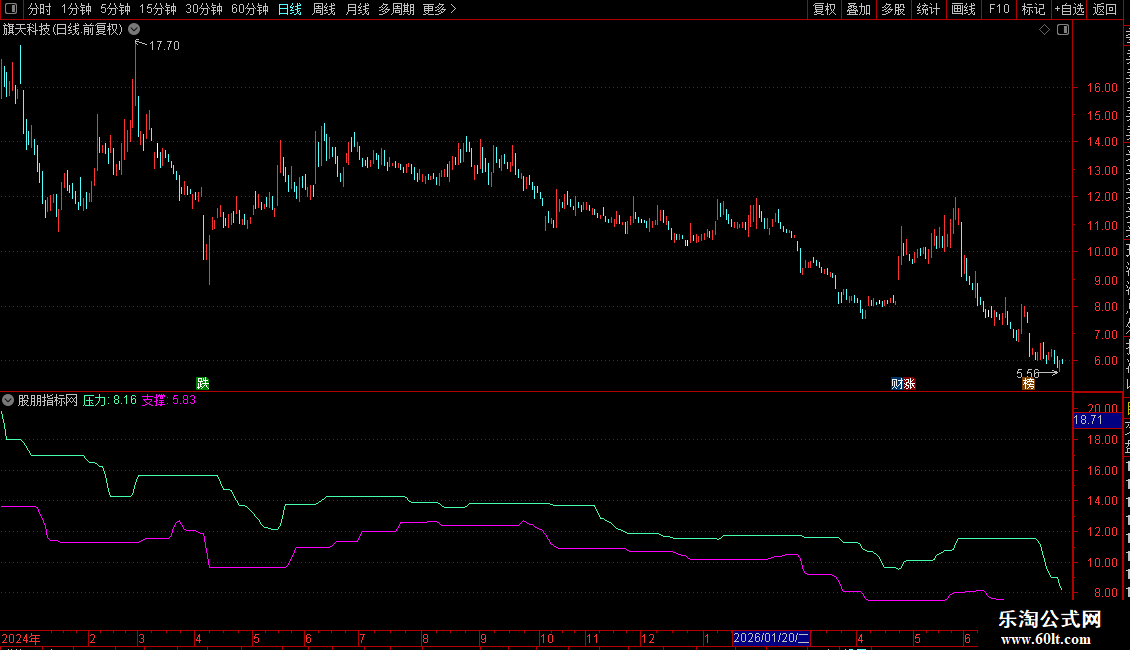
Task: Select the 30分钟 period tab
Action: (x=203, y=9)
